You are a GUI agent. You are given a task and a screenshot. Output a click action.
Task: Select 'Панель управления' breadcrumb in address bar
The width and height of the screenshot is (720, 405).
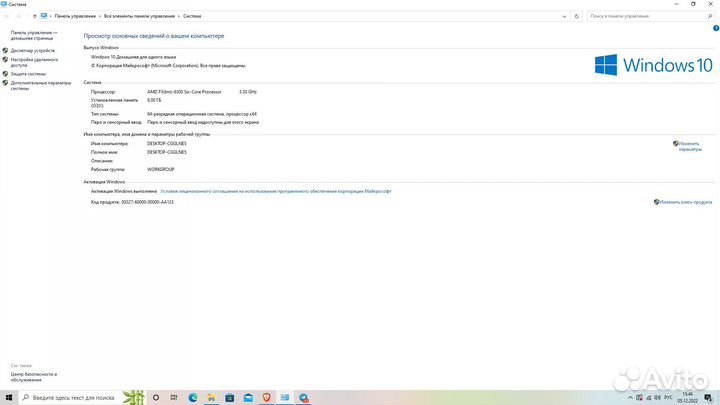[75, 16]
